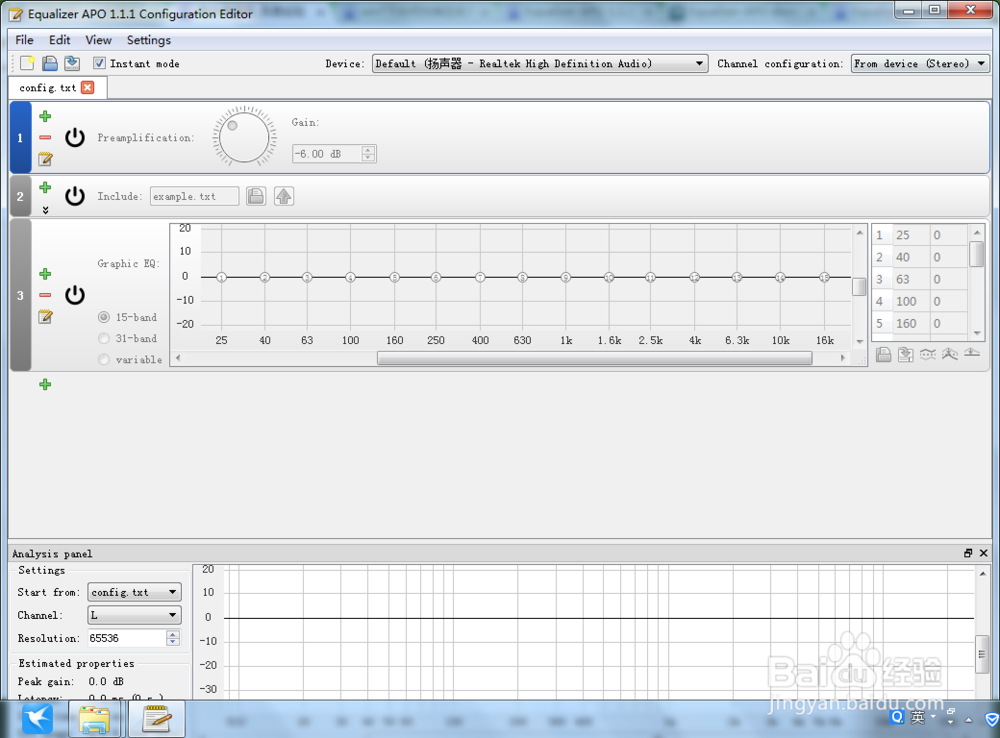
Task: Increase the Resolution value with up arrow
Action: click(173, 634)
